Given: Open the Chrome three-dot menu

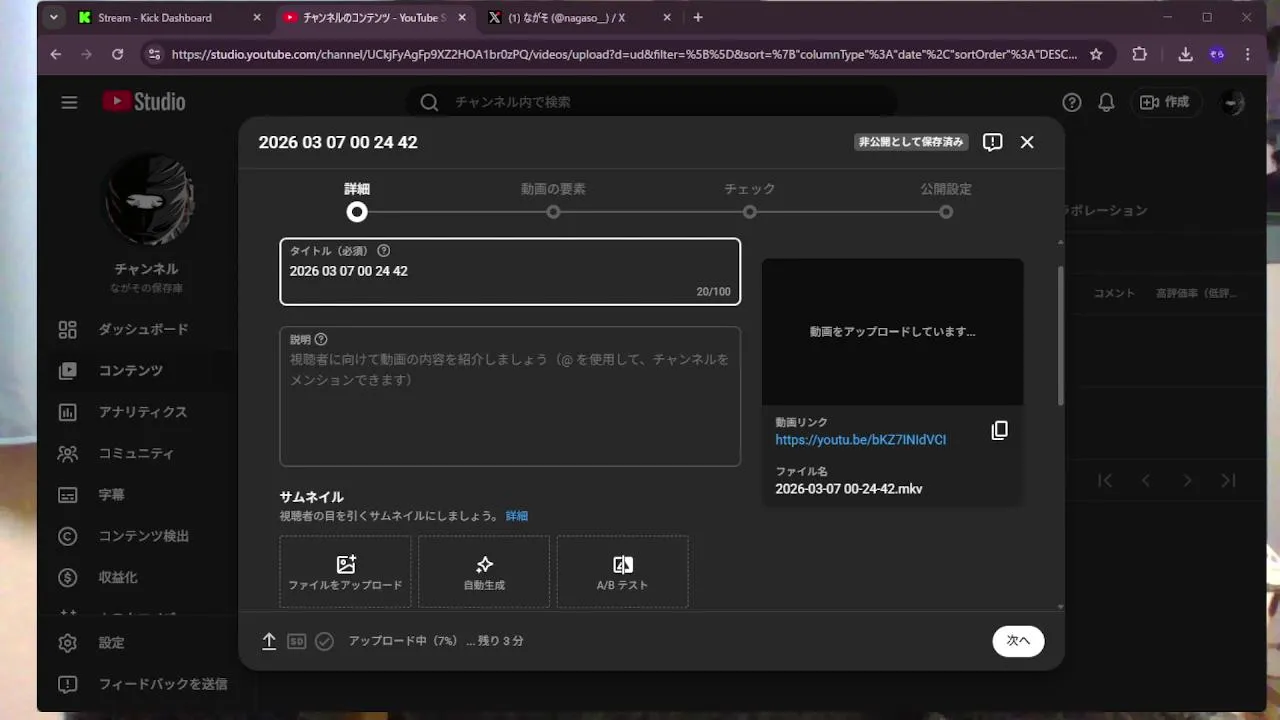Looking at the screenshot, I should tap(1248, 55).
